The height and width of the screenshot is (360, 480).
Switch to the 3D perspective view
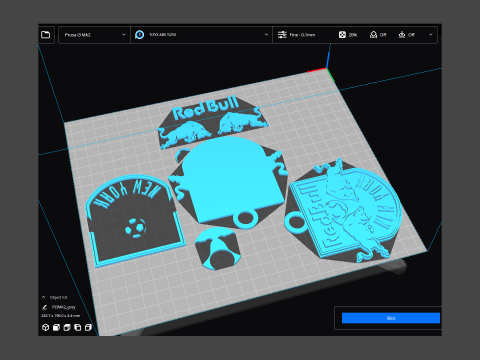click(46, 327)
